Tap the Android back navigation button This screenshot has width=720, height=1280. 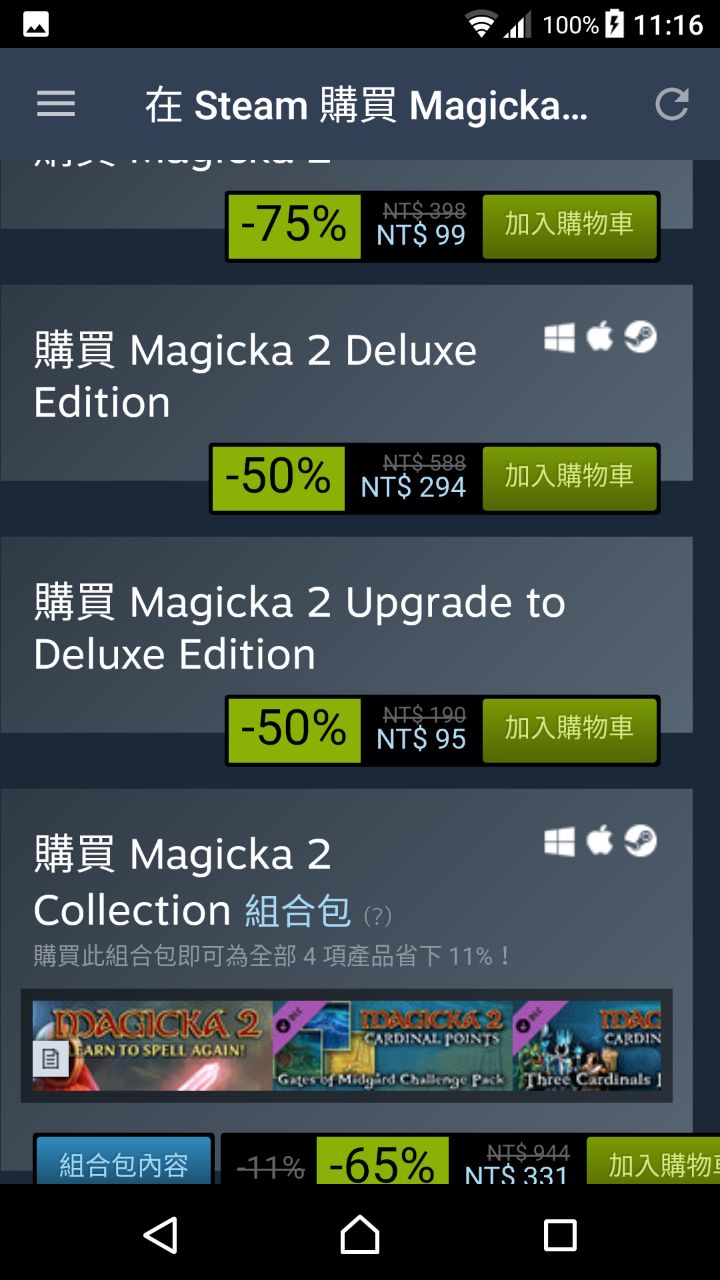pos(160,1235)
